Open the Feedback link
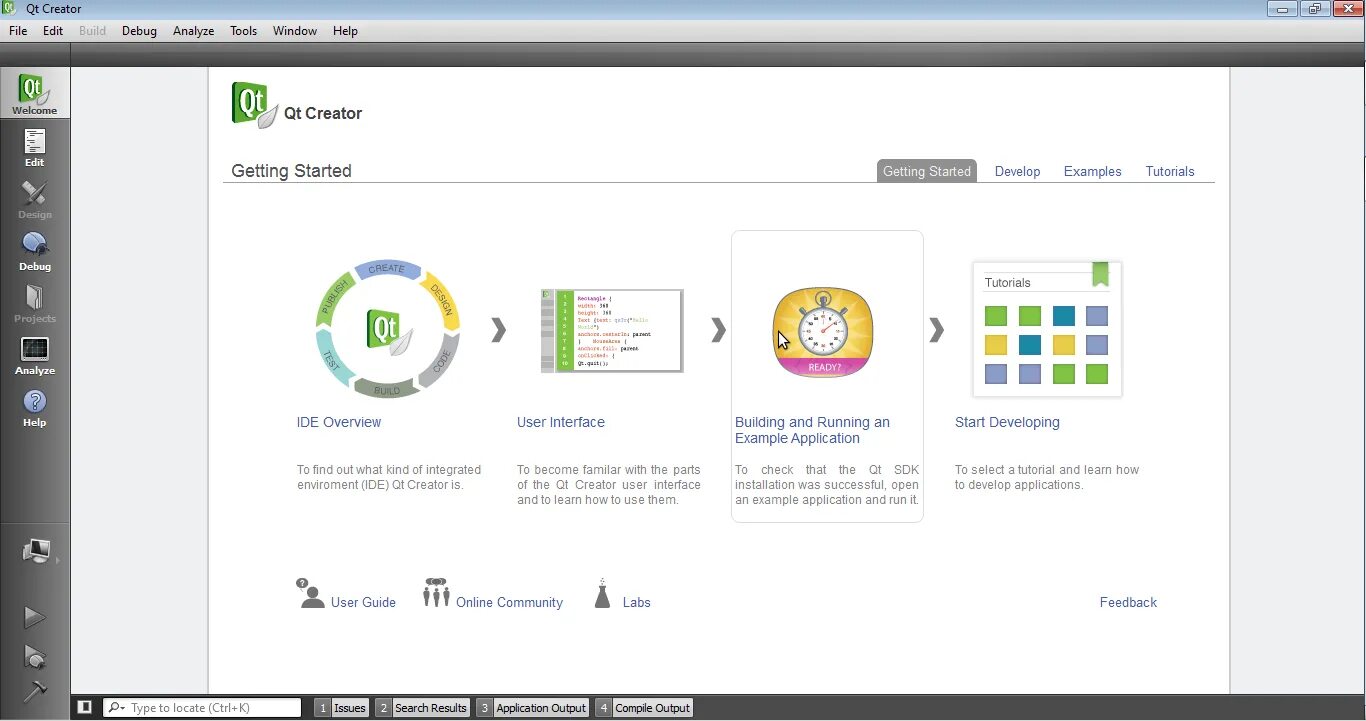This screenshot has height=721, width=1366. pos(1128,602)
